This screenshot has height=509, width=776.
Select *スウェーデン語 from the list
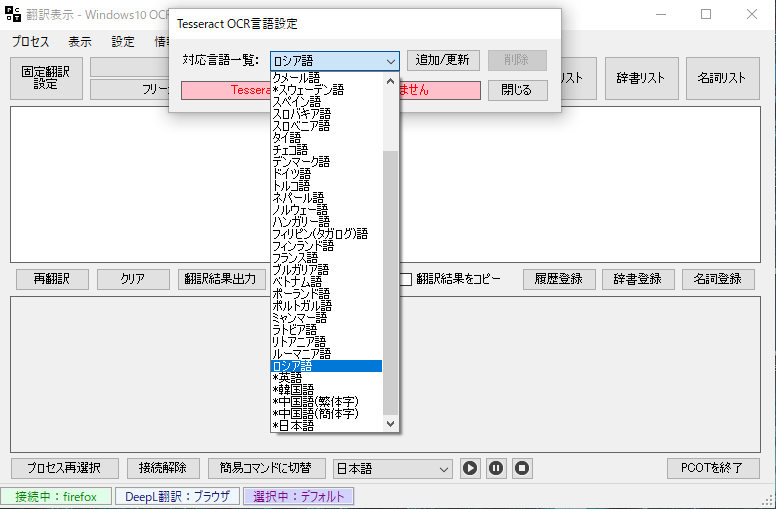pos(327,90)
